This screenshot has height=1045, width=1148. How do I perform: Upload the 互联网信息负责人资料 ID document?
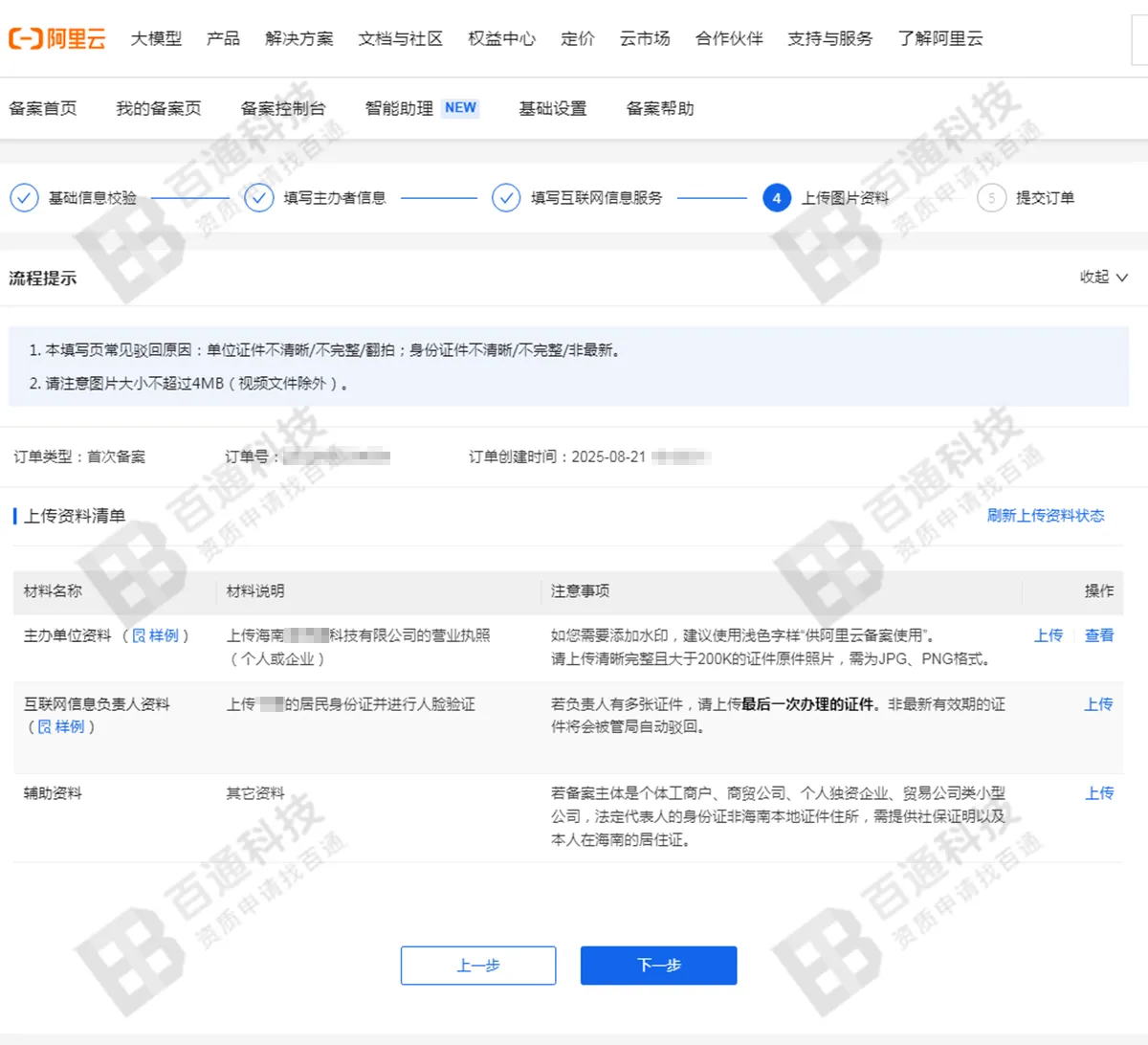click(x=1098, y=704)
